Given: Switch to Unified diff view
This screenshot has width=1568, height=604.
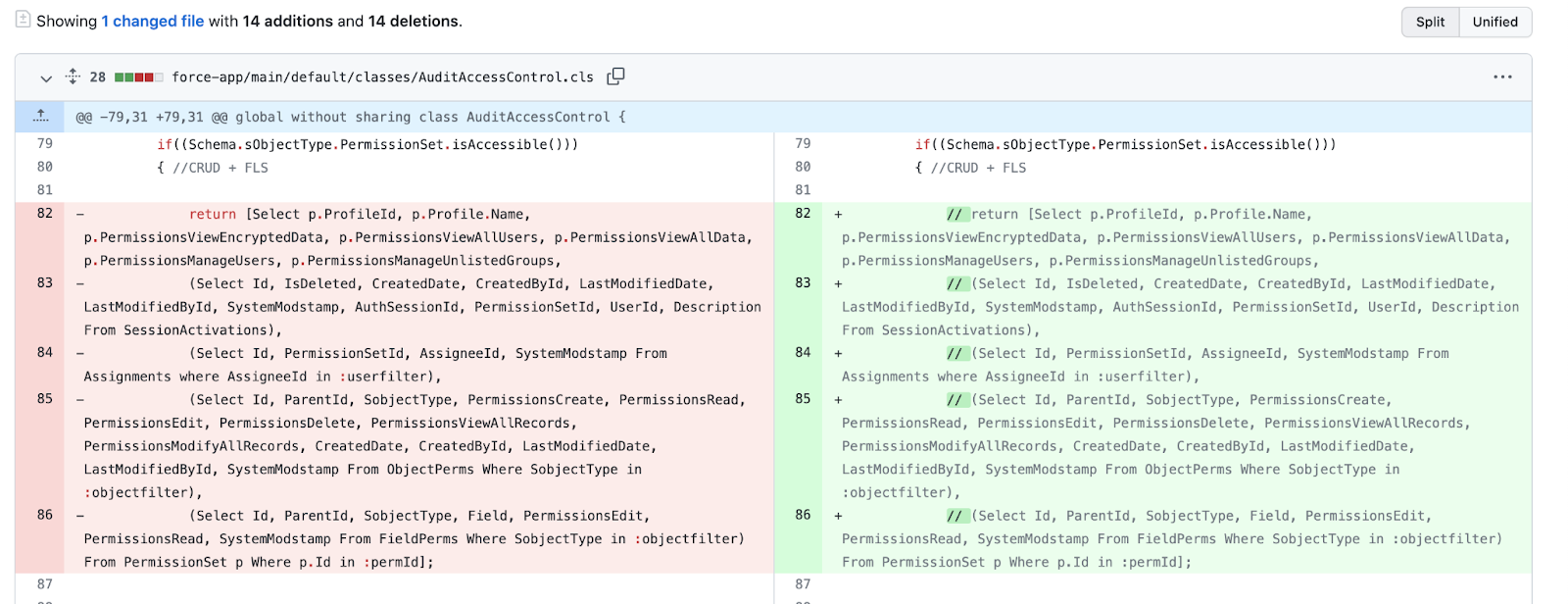Looking at the screenshot, I should tap(1494, 22).
